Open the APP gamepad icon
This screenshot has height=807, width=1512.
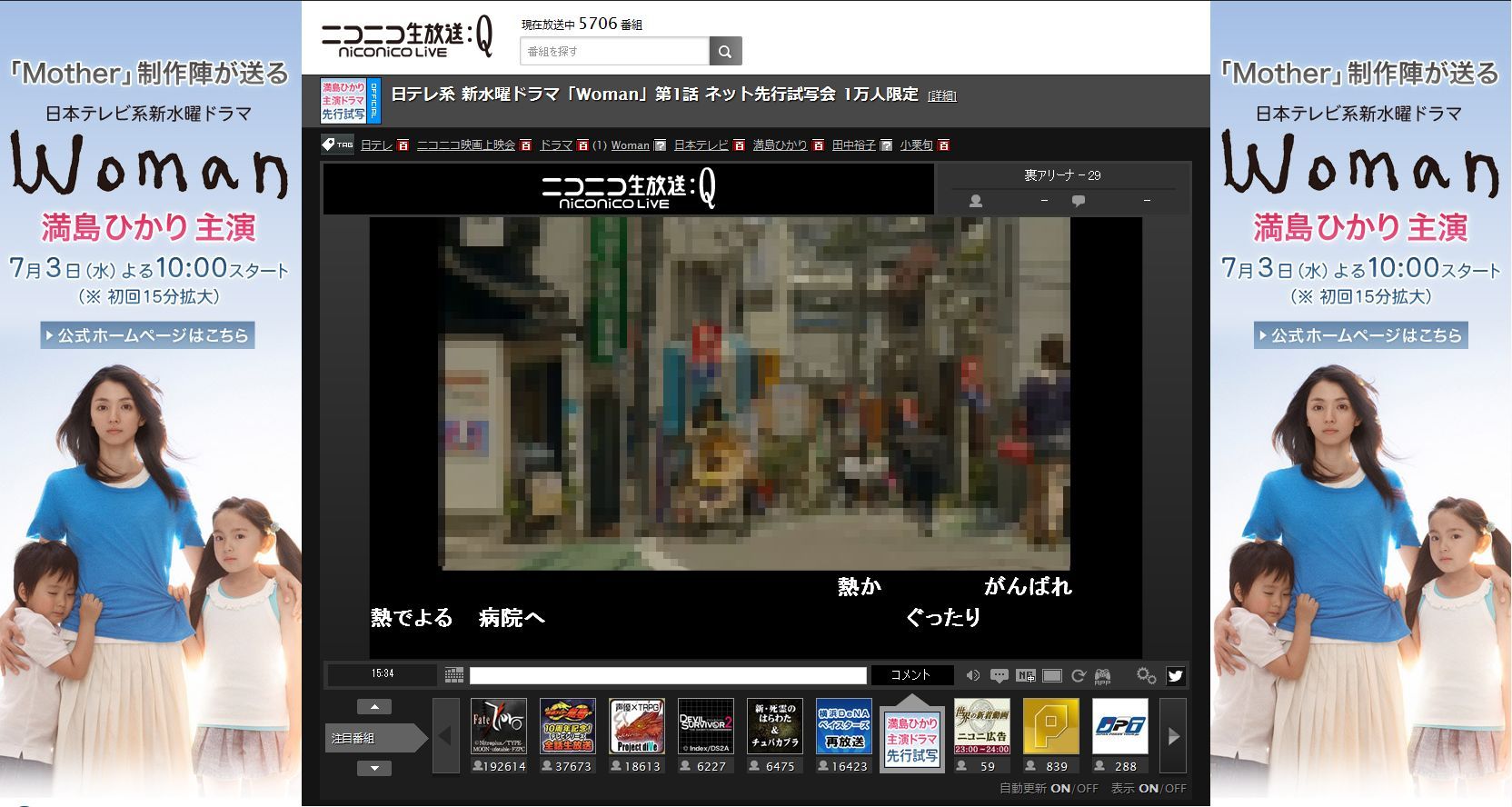(1102, 675)
